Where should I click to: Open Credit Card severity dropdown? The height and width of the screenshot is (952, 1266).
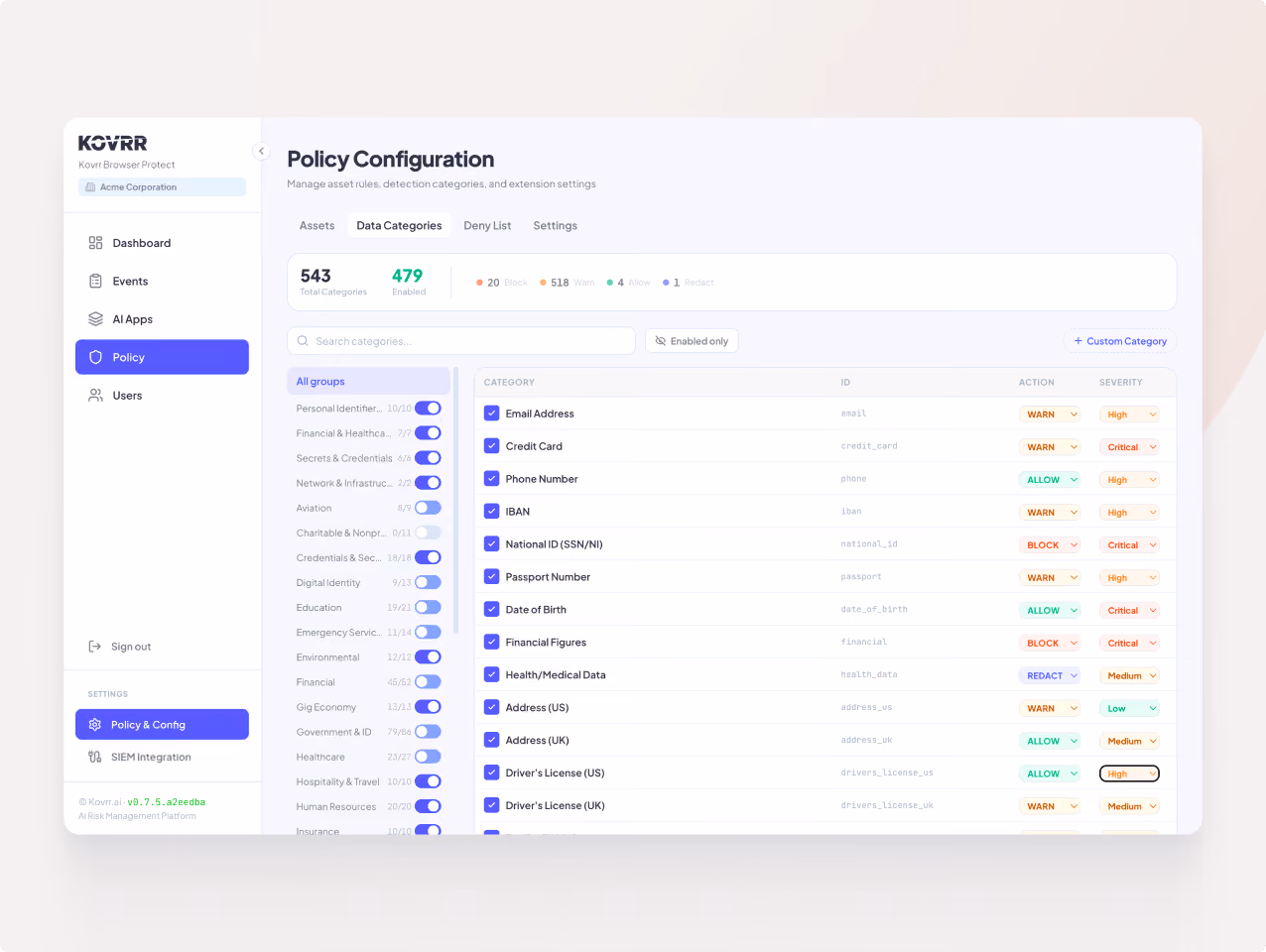point(1129,447)
